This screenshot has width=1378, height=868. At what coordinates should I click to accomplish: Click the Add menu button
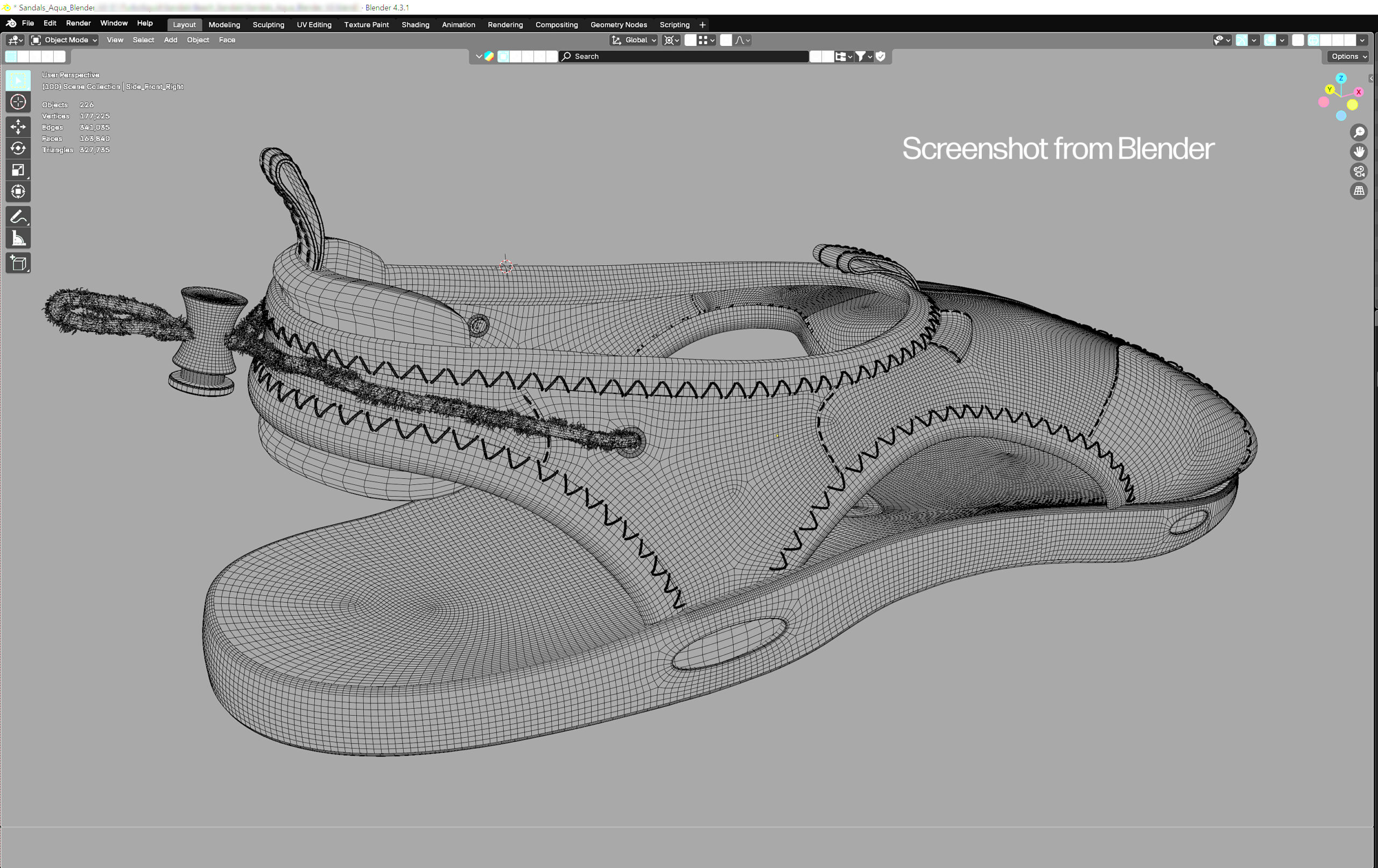[171, 40]
